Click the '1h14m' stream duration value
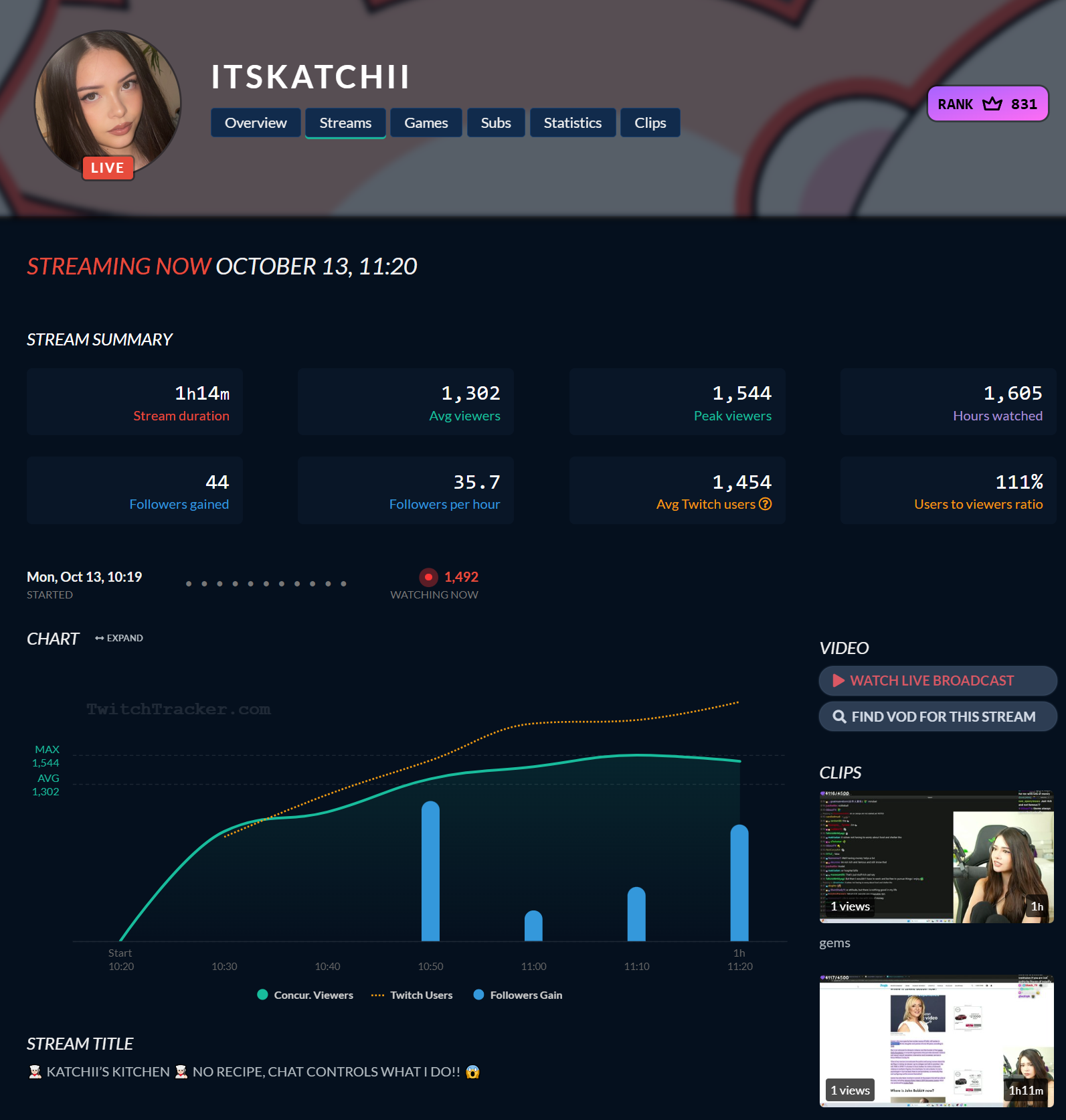 (202, 393)
